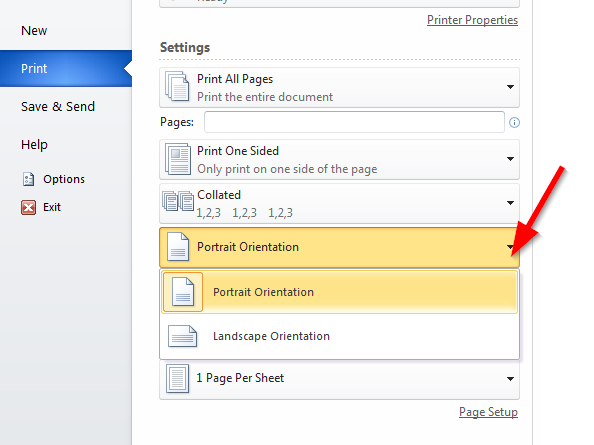Click inside the Pages input field
The width and height of the screenshot is (594, 445).
tap(354, 122)
